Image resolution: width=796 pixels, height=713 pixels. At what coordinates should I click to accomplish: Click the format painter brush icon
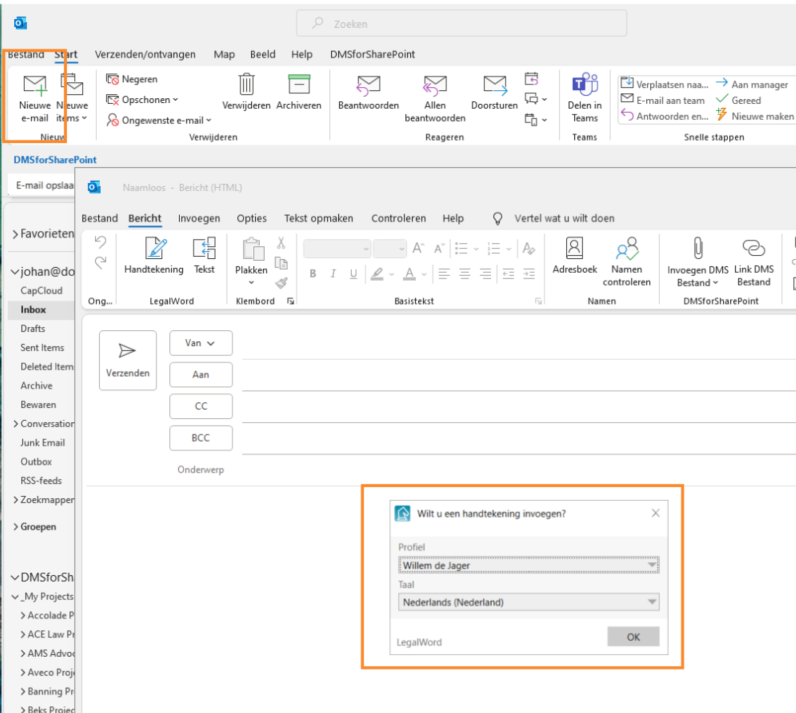281,283
